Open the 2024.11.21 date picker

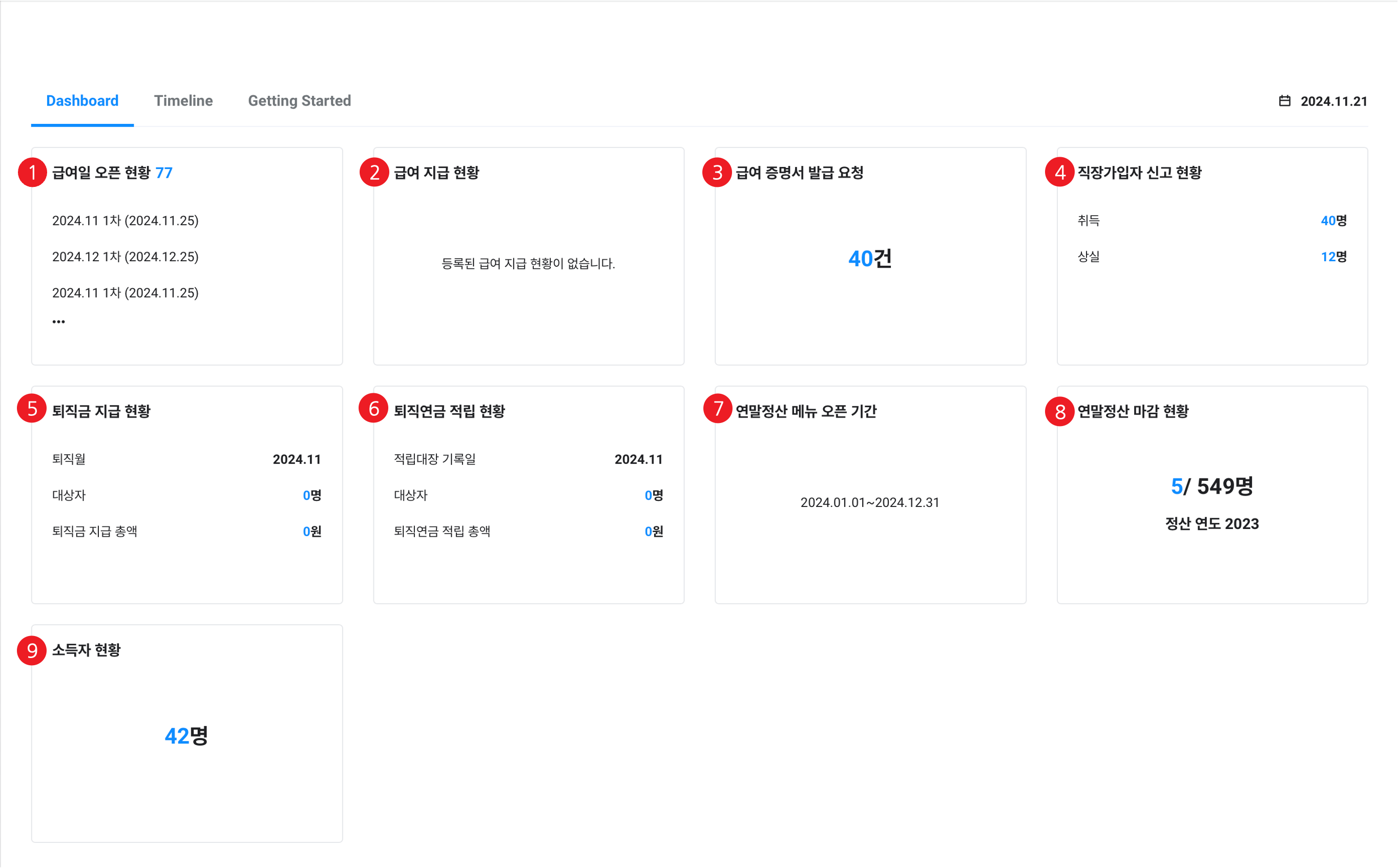coord(1333,101)
